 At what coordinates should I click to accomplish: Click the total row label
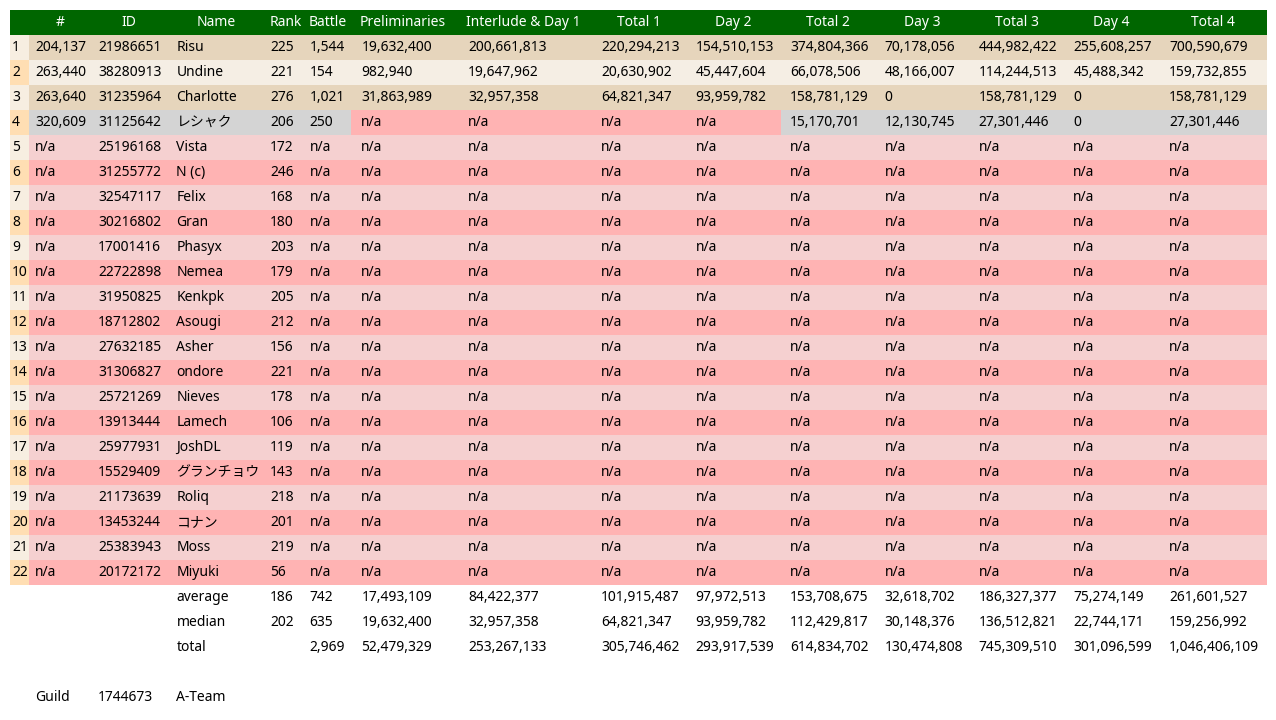192,647
